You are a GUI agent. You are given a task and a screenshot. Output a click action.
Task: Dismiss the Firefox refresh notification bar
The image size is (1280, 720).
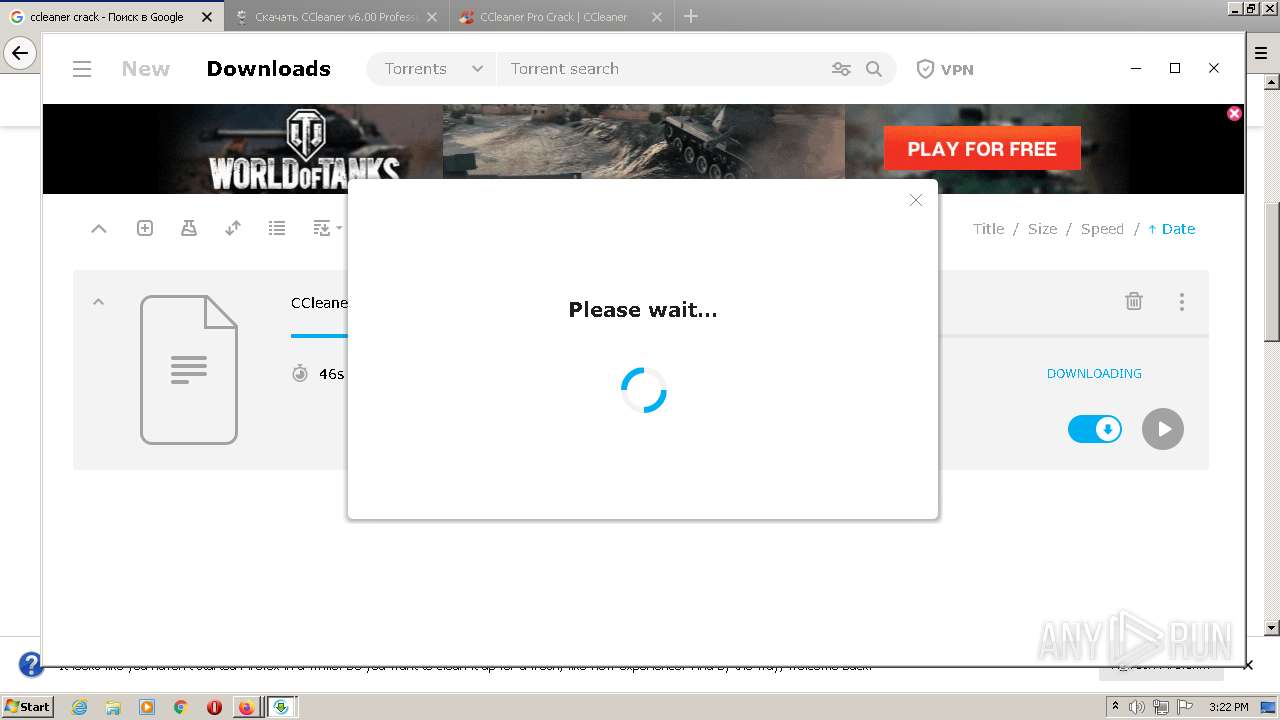point(1248,665)
